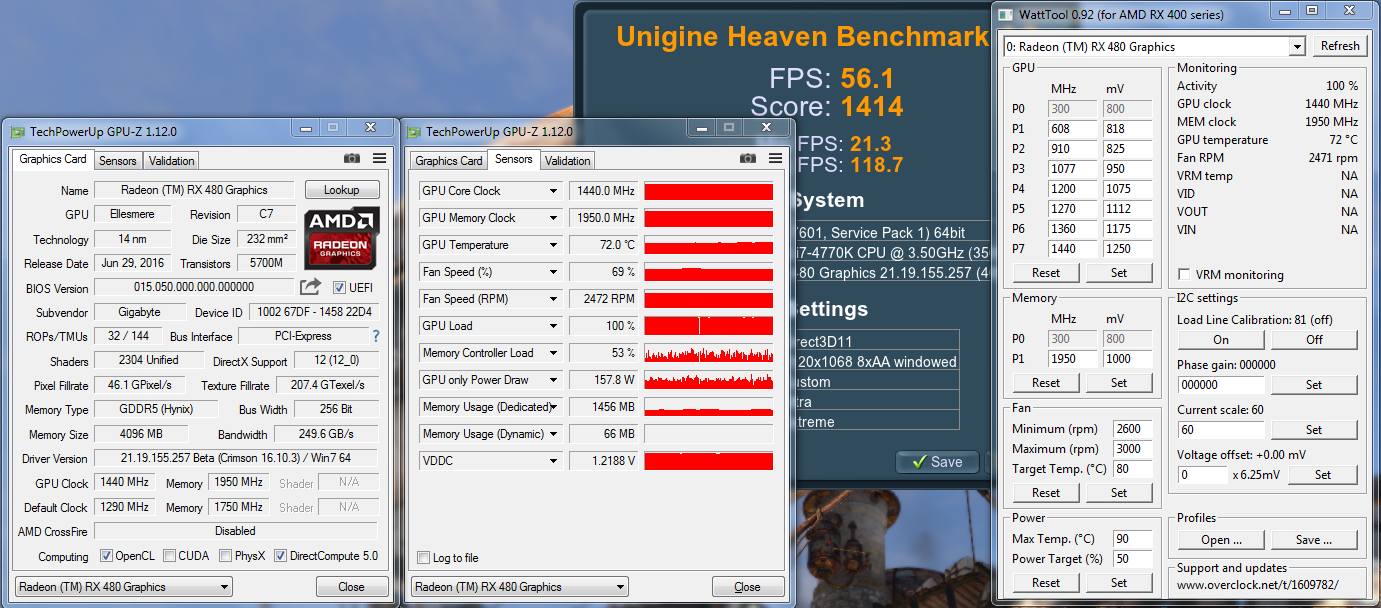The height and width of the screenshot is (608, 1381).
Task: Open GPU selector dropdown in Sensors window
Action: tap(519, 587)
